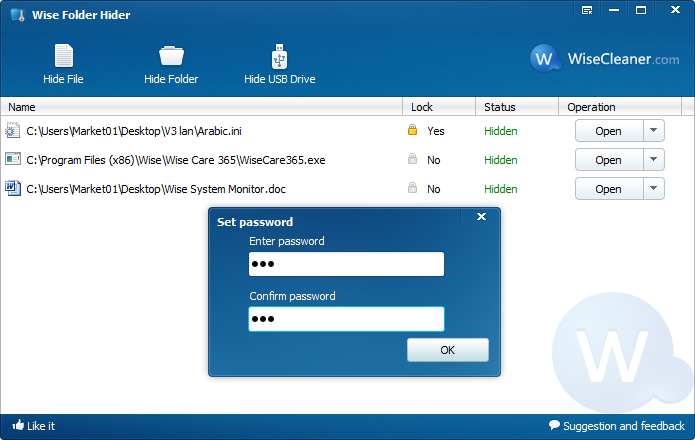Maximize the Wise Folder Hider window
This screenshot has height=440, width=695.
(641, 10)
